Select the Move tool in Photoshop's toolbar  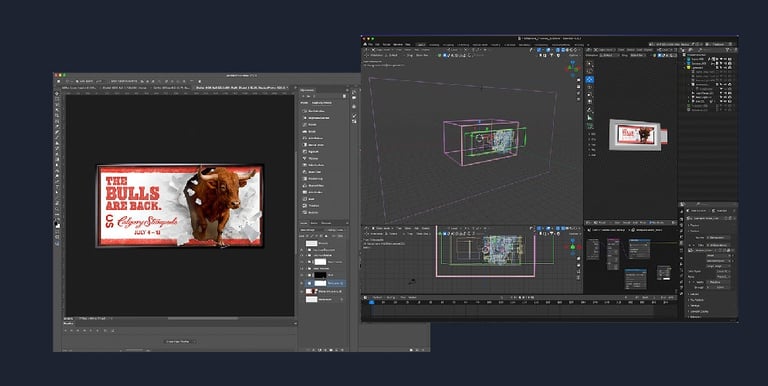pyautogui.click(x=57, y=94)
